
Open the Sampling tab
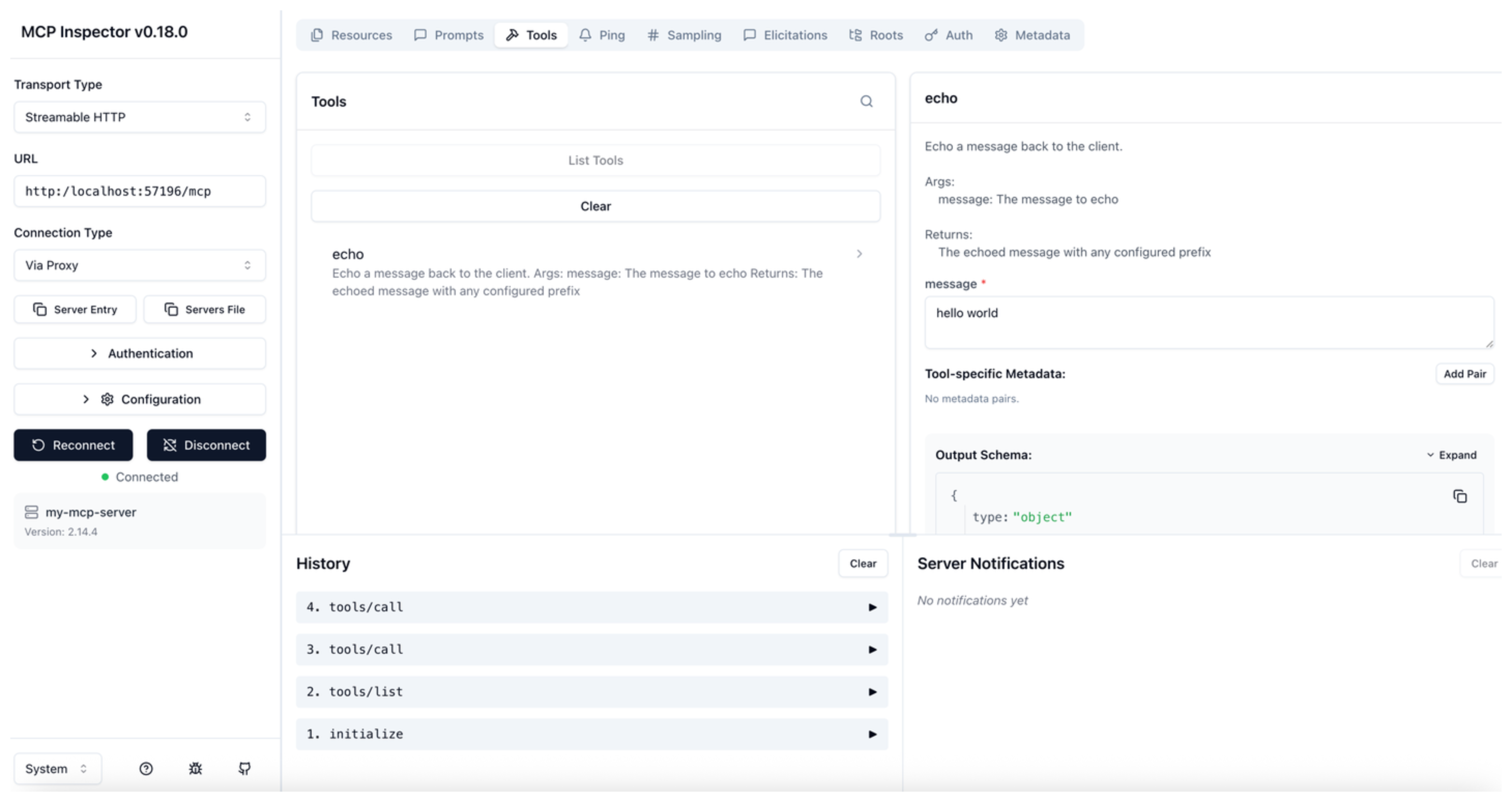click(x=685, y=35)
